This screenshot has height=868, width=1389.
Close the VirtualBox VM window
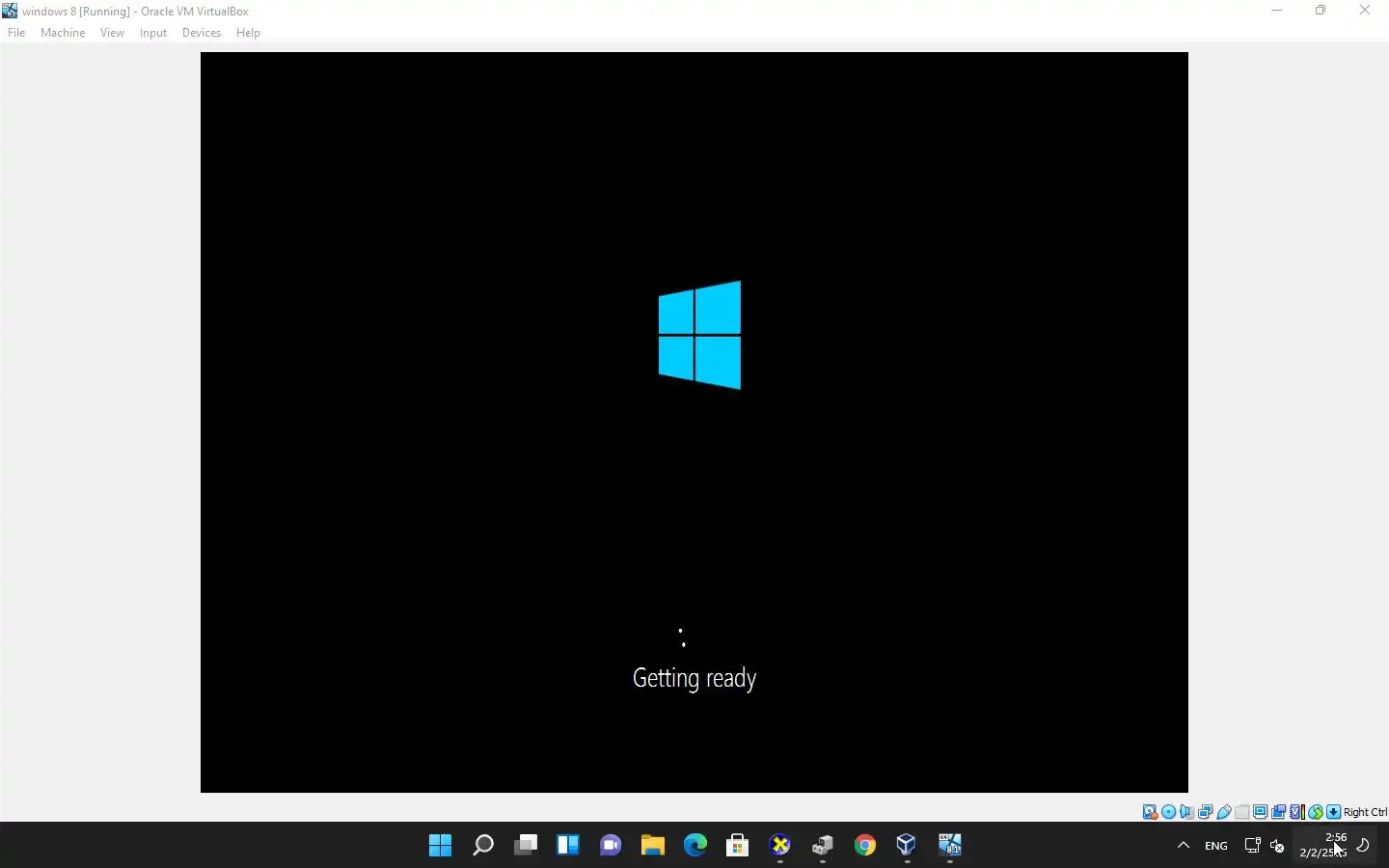(x=1365, y=11)
